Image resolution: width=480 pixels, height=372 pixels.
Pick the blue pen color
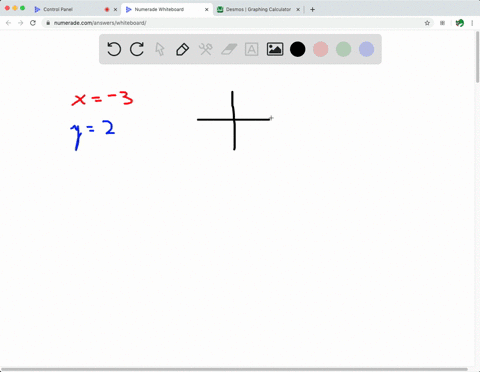point(366,49)
